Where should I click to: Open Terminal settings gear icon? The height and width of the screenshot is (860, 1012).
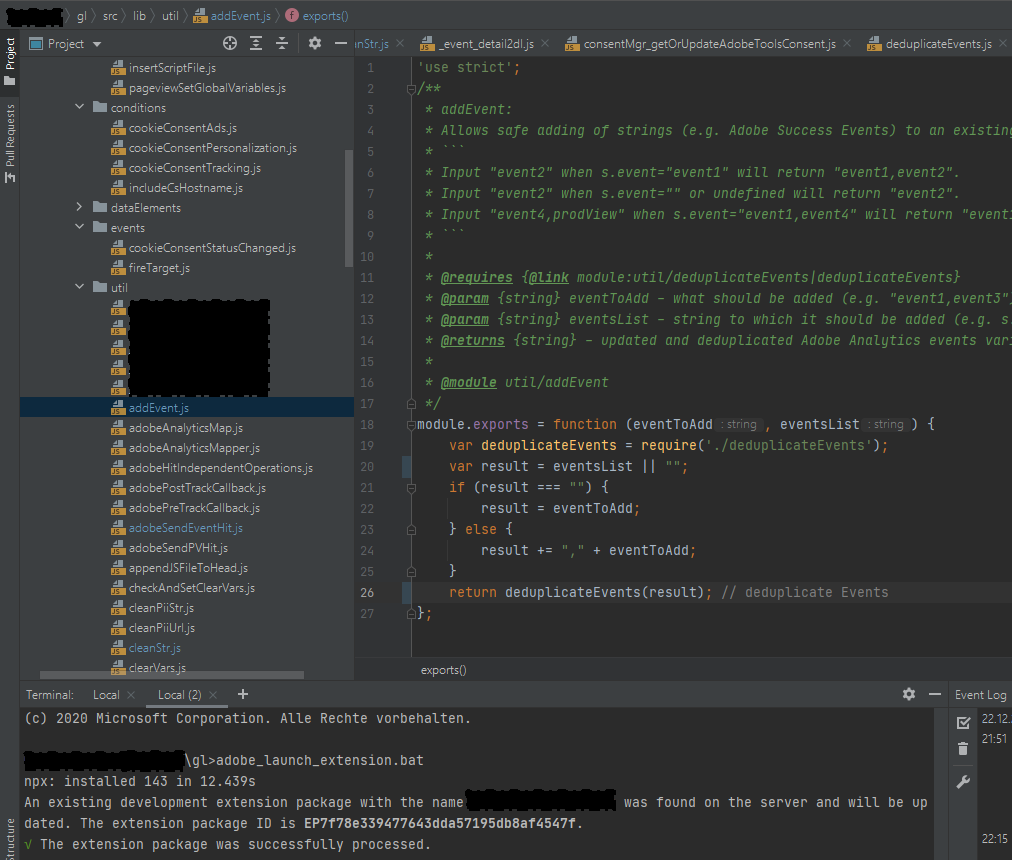909,694
